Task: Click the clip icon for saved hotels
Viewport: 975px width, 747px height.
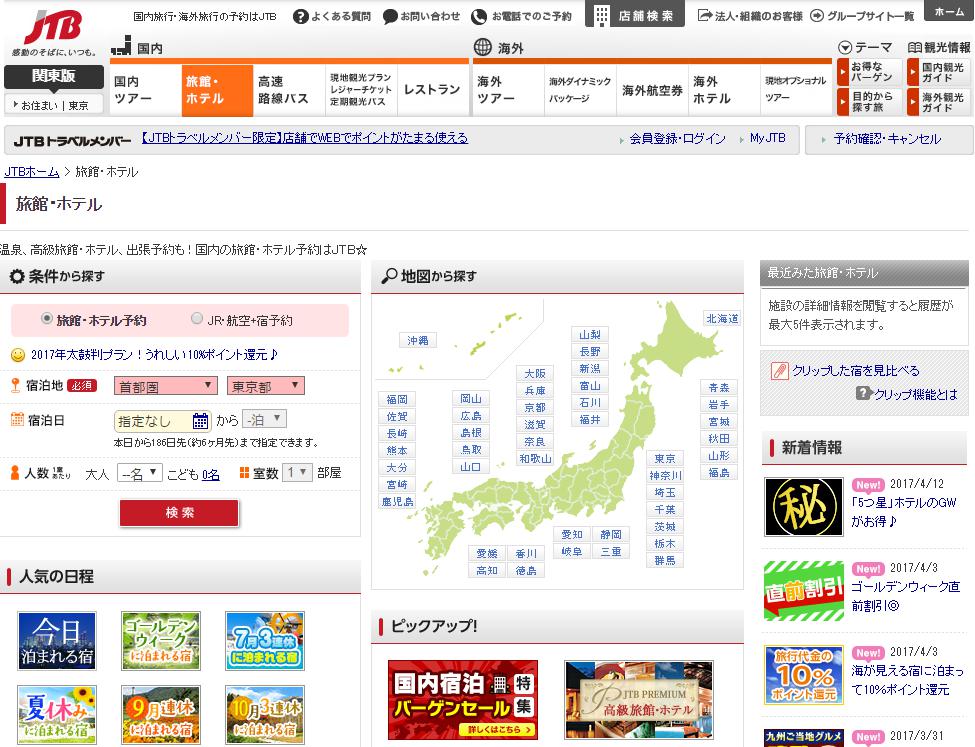Action: [x=779, y=371]
